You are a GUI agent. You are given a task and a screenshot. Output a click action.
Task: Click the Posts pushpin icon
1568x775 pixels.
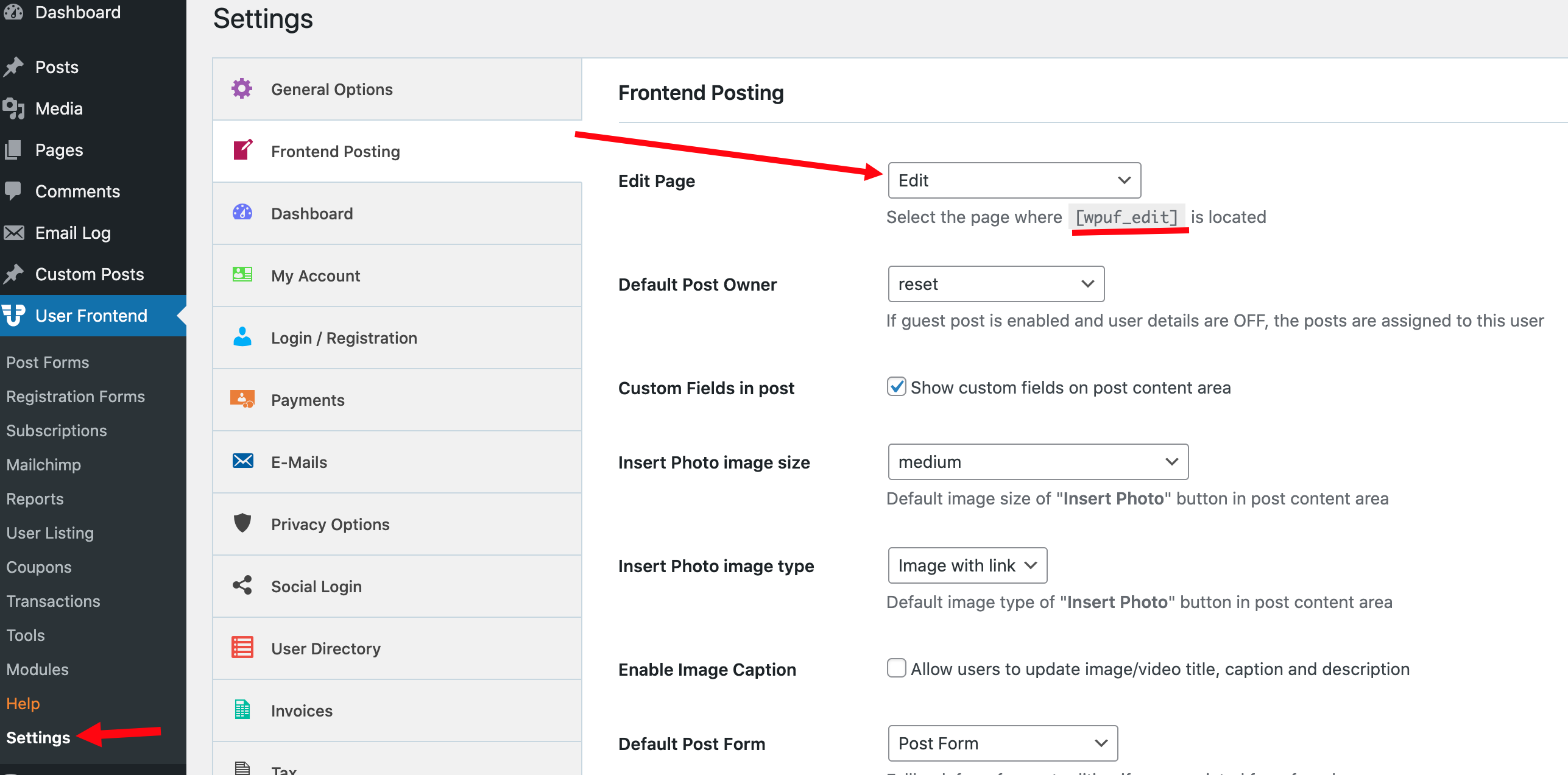click(x=13, y=67)
